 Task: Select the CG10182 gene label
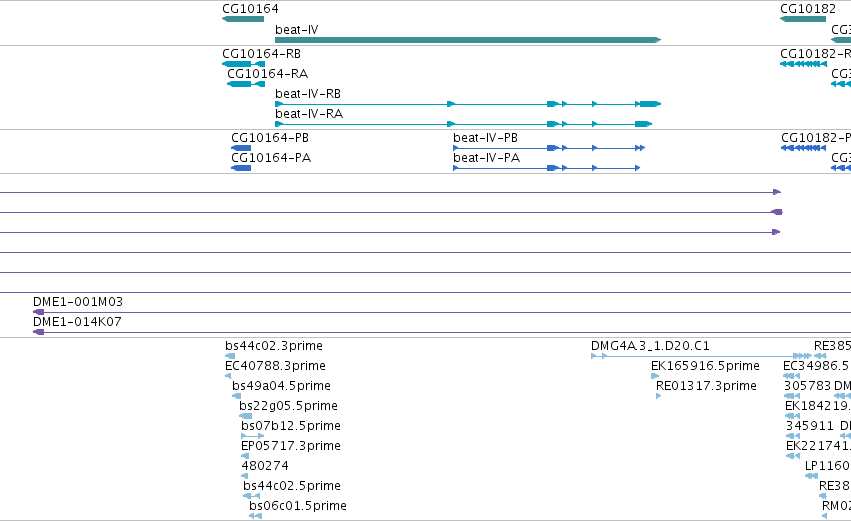coord(808,9)
